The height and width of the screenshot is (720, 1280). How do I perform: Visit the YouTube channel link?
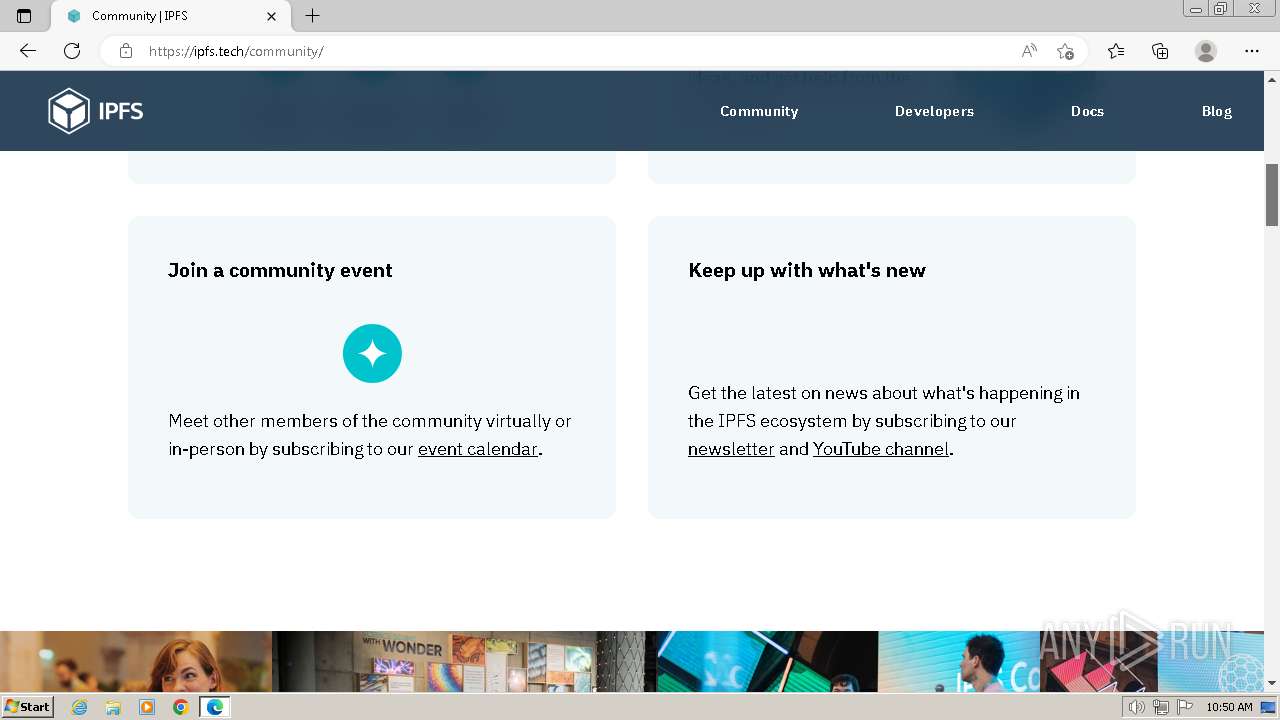click(x=881, y=449)
